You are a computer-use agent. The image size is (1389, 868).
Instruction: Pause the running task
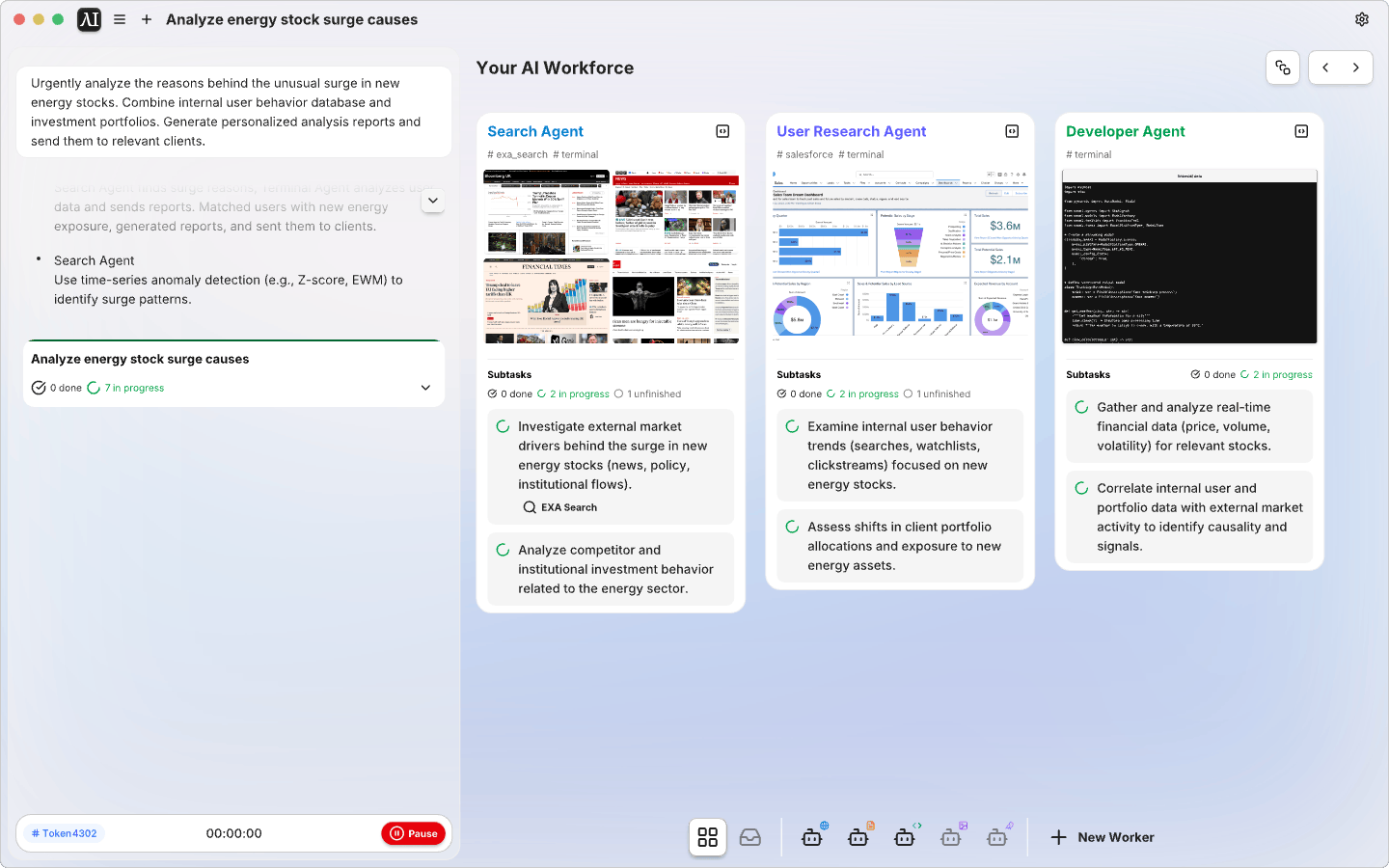pos(414,833)
